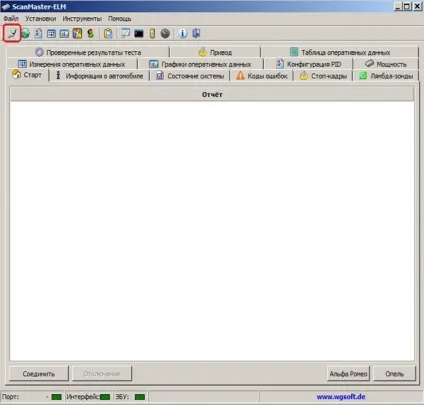
Task: Click the document page toolbar icon
Action: click(38, 33)
